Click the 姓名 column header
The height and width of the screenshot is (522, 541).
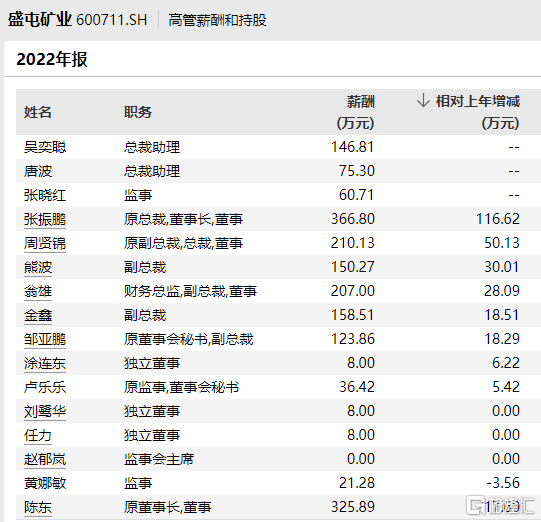[38, 112]
